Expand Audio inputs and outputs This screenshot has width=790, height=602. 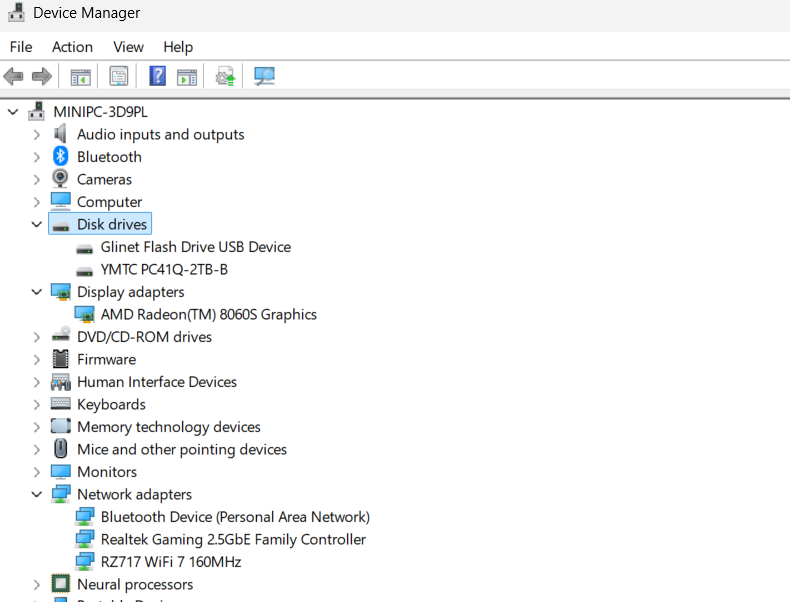click(x=36, y=135)
